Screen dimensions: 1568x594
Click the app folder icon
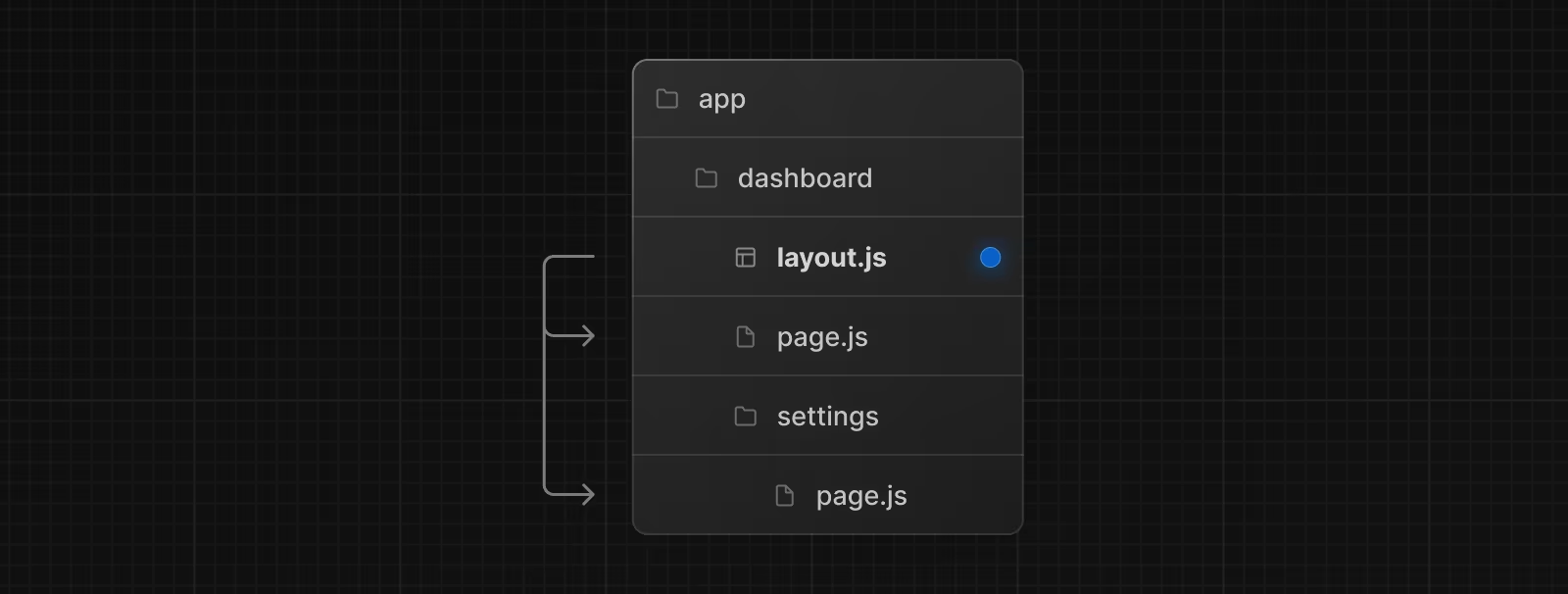pos(667,99)
